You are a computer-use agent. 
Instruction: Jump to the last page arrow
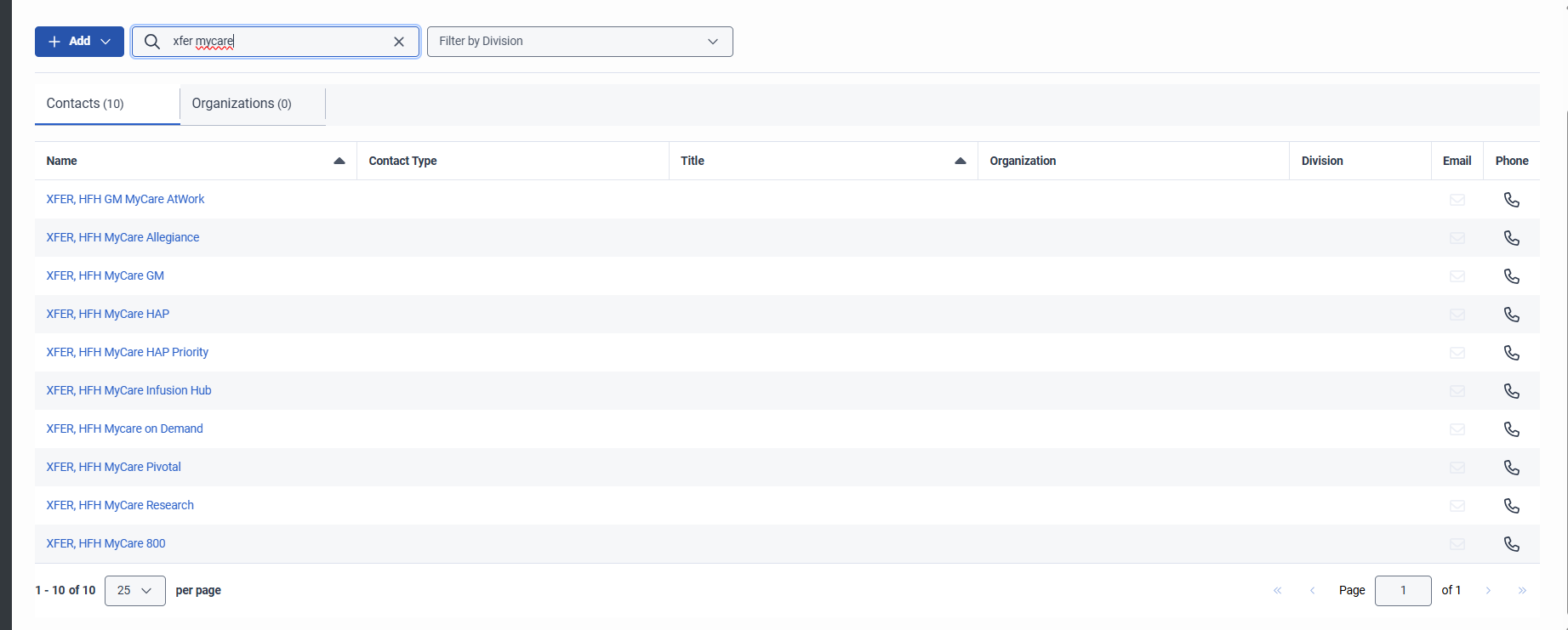click(x=1522, y=590)
